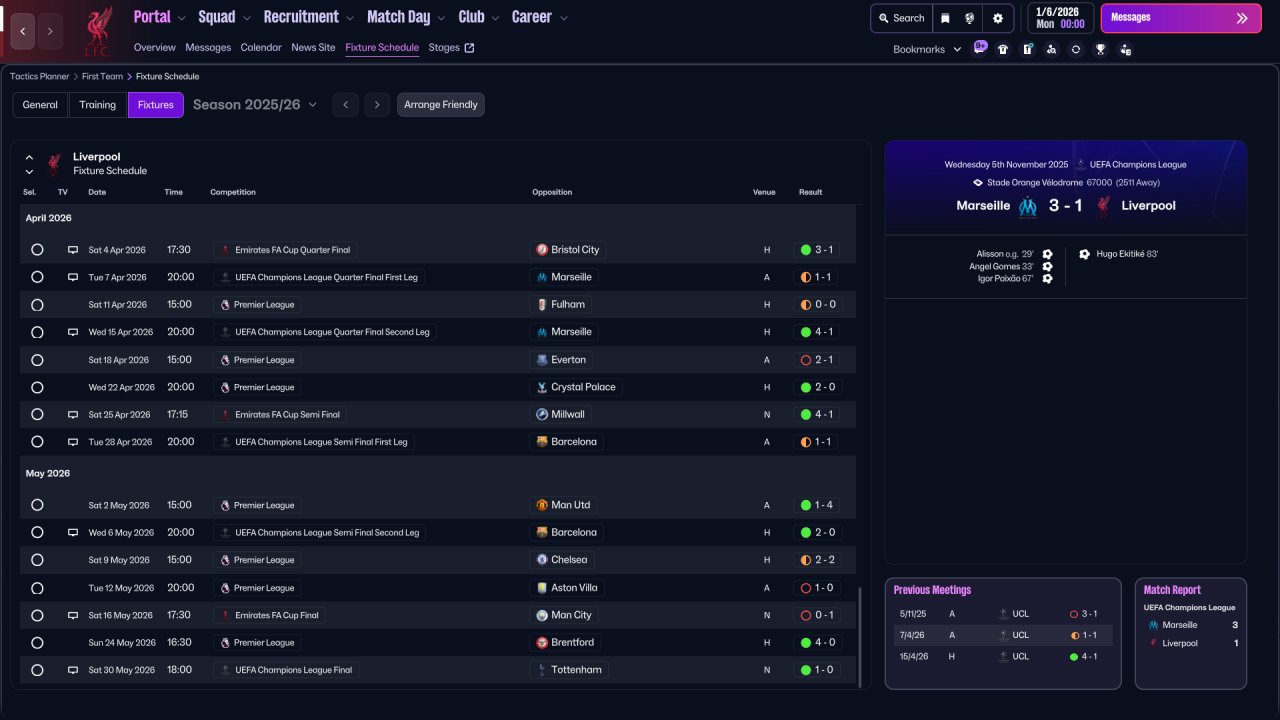
Task: Switch to the Training tab
Action: [x=98, y=105]
